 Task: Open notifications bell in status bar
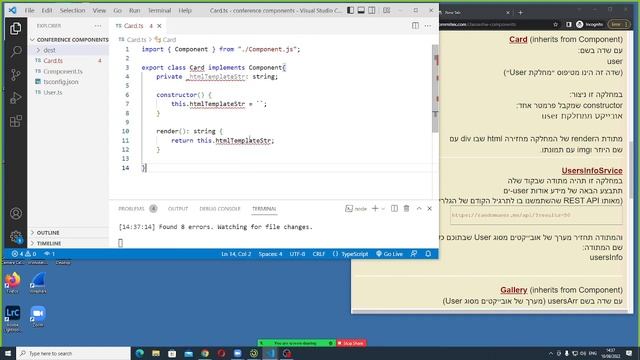pyautogui.click(x=428, y=254)
